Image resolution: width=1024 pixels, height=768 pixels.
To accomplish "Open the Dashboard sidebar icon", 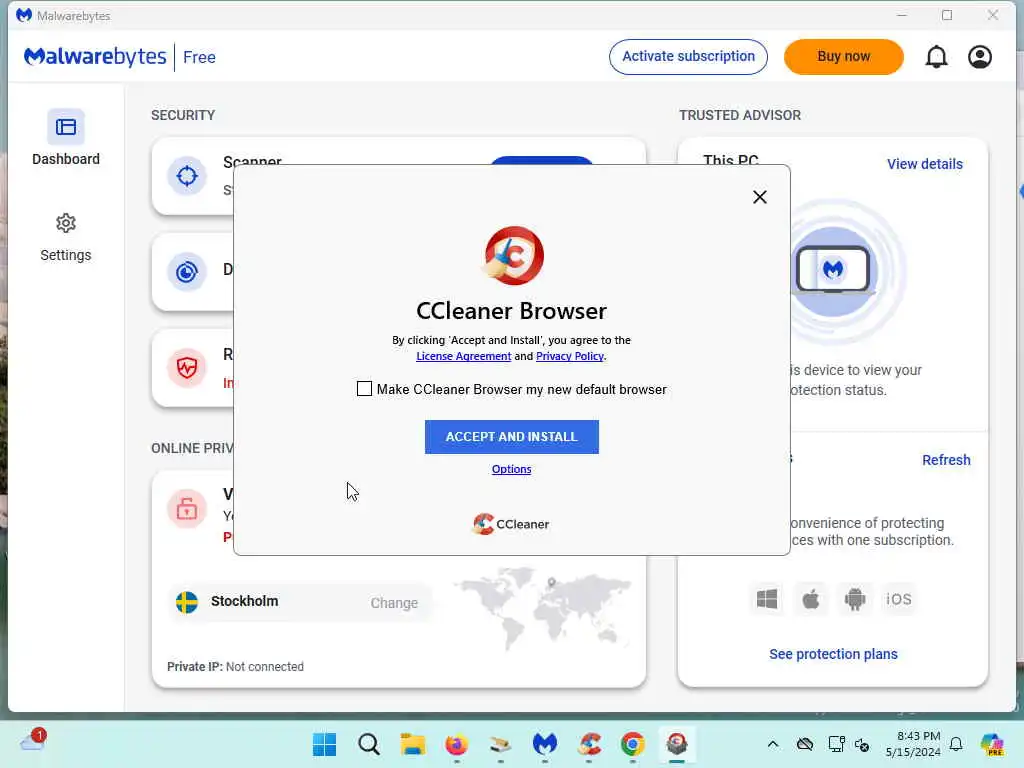I will pyautogui.click(x=65, y=127).
